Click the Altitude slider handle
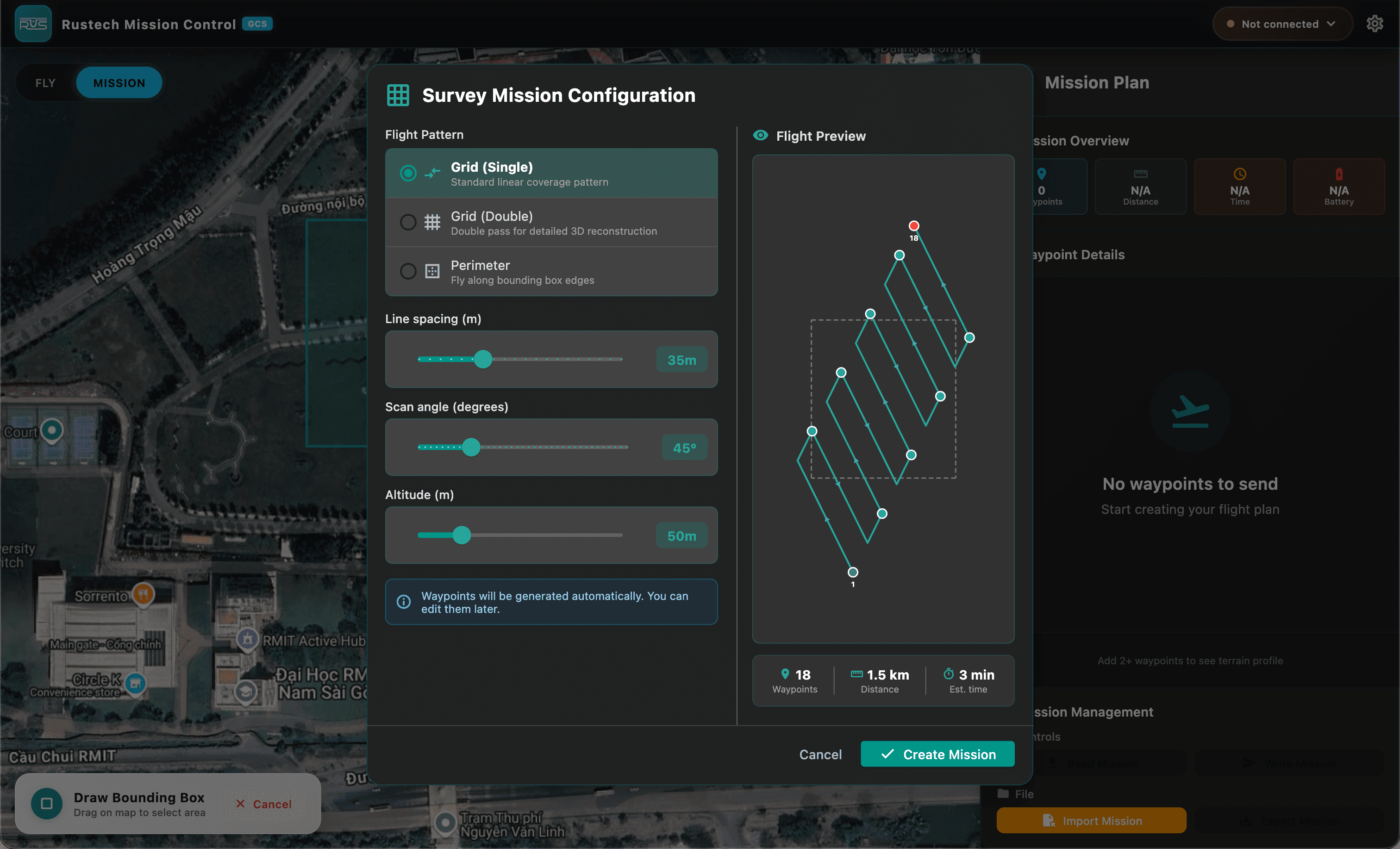1400x849 pixels. (462, 535)
